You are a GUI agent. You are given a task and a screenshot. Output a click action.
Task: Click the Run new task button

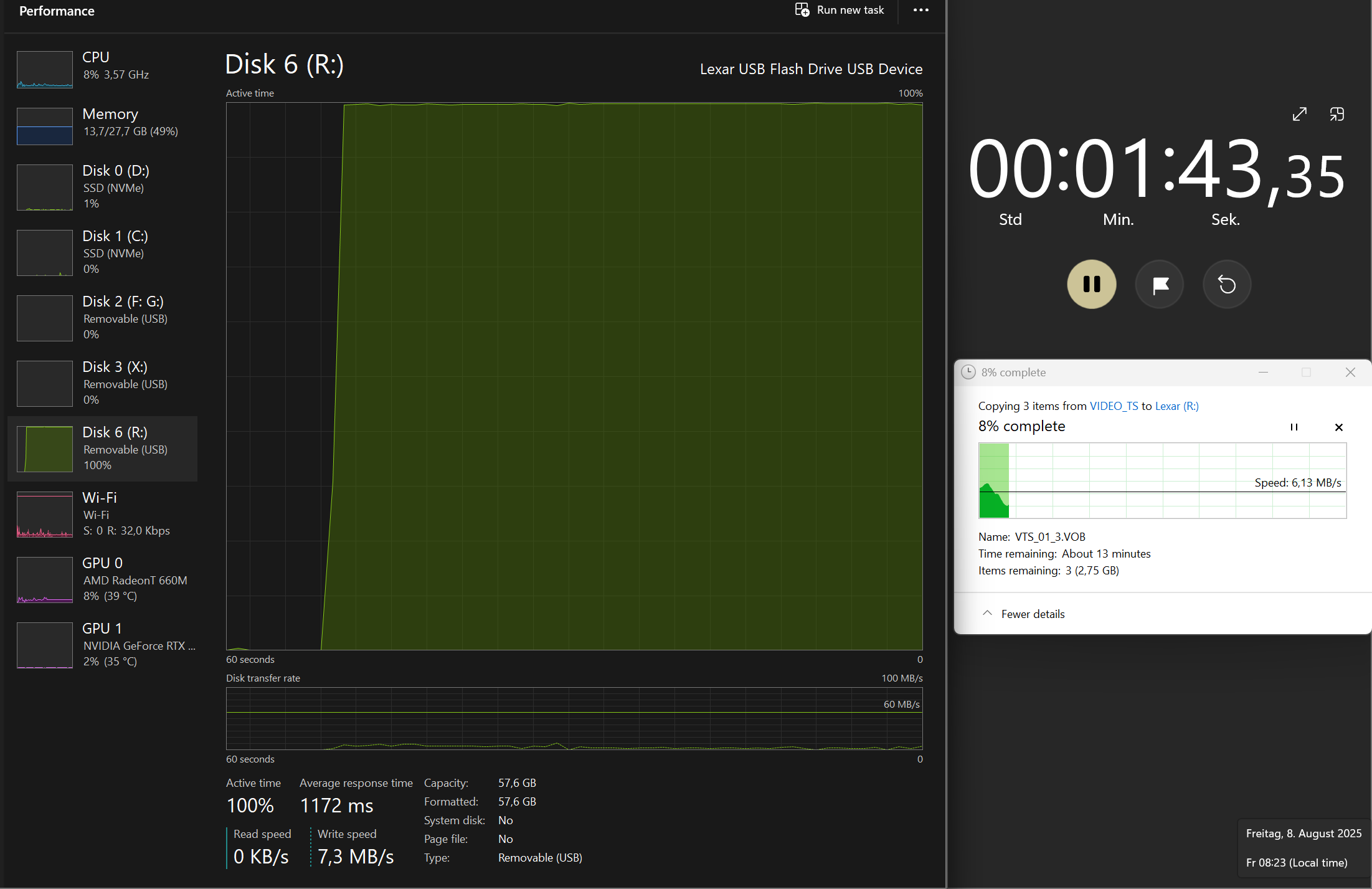(x=840, y=10)
